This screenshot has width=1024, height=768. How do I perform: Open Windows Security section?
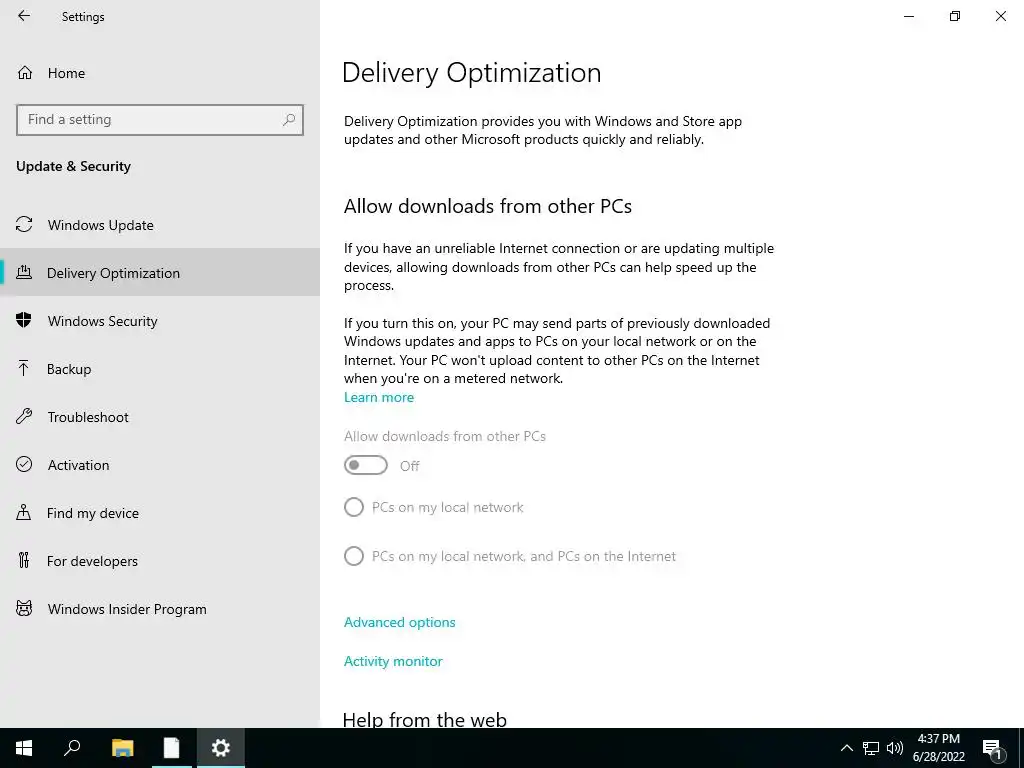[160, 321]
